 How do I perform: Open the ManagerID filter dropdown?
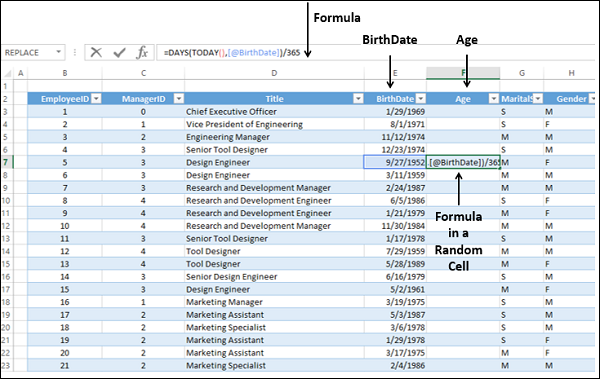click(178, 99)
